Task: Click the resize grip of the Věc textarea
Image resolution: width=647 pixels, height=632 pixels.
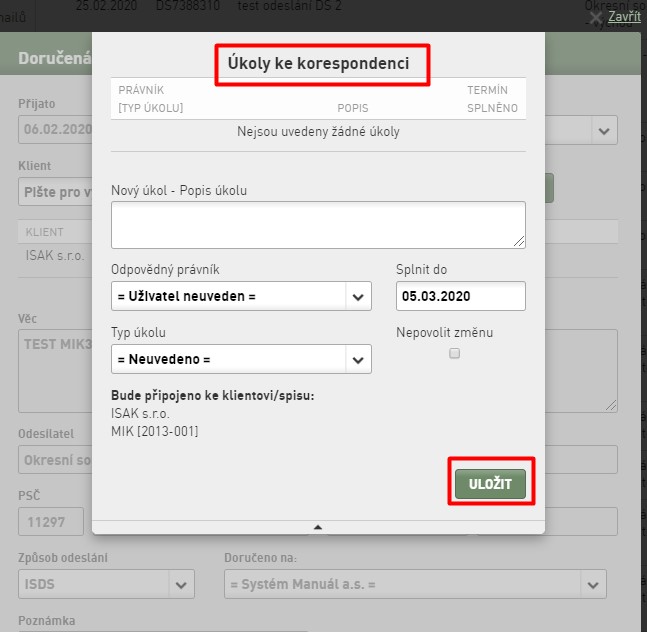Action: tap(611, 406)
